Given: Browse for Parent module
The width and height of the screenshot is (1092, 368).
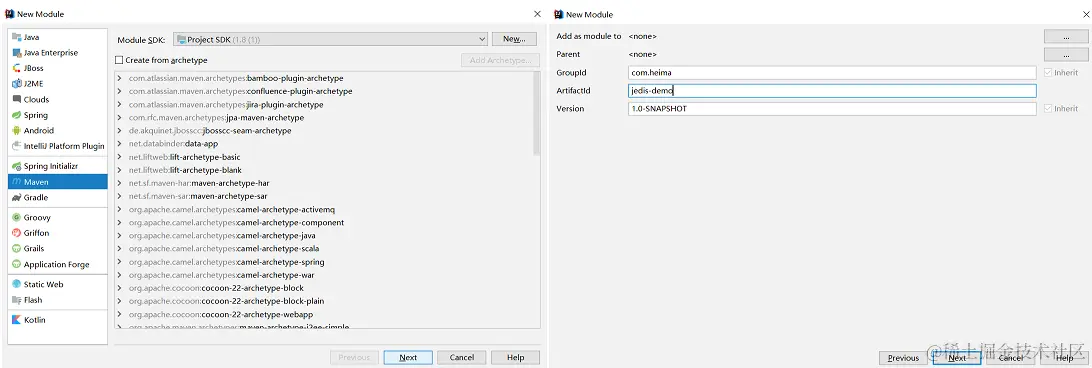Looking at the screenshot, I should [x=1066, y=54].
